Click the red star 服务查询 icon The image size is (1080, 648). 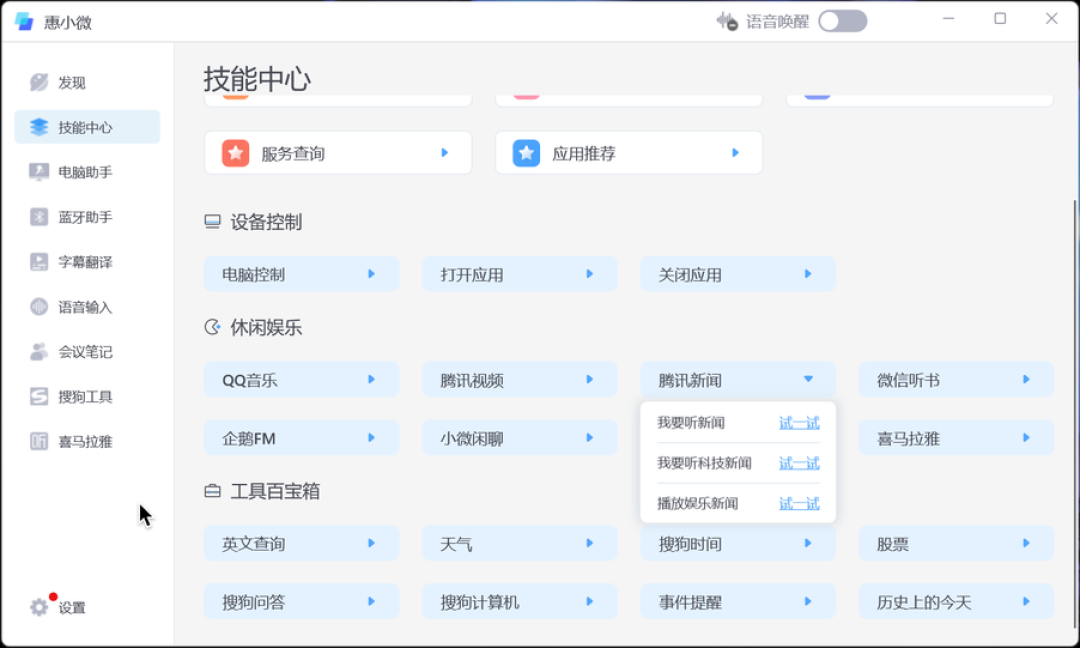pyautogui.click(x=236, y=153)
